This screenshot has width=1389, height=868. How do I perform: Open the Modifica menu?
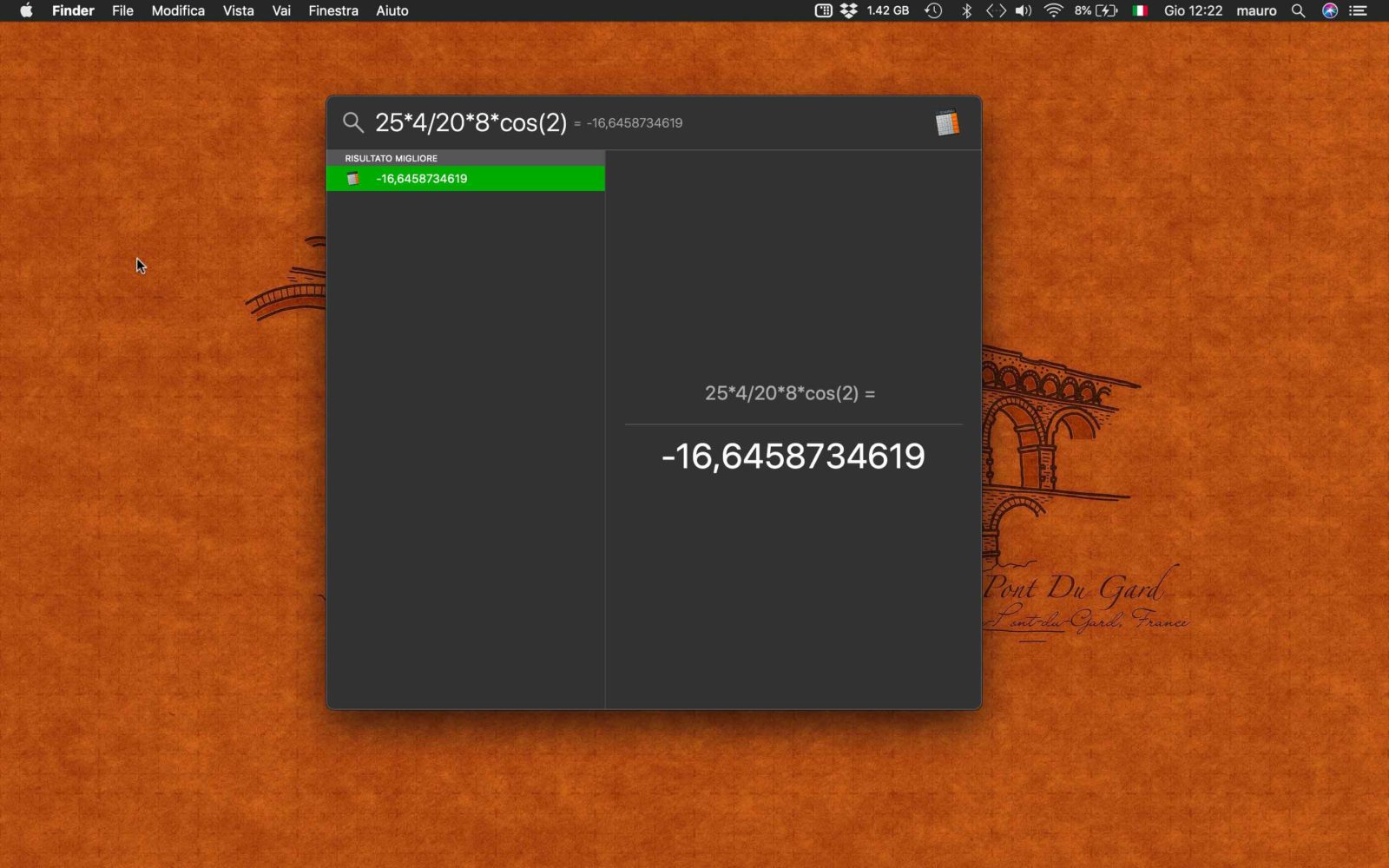[x=178, y=10]
